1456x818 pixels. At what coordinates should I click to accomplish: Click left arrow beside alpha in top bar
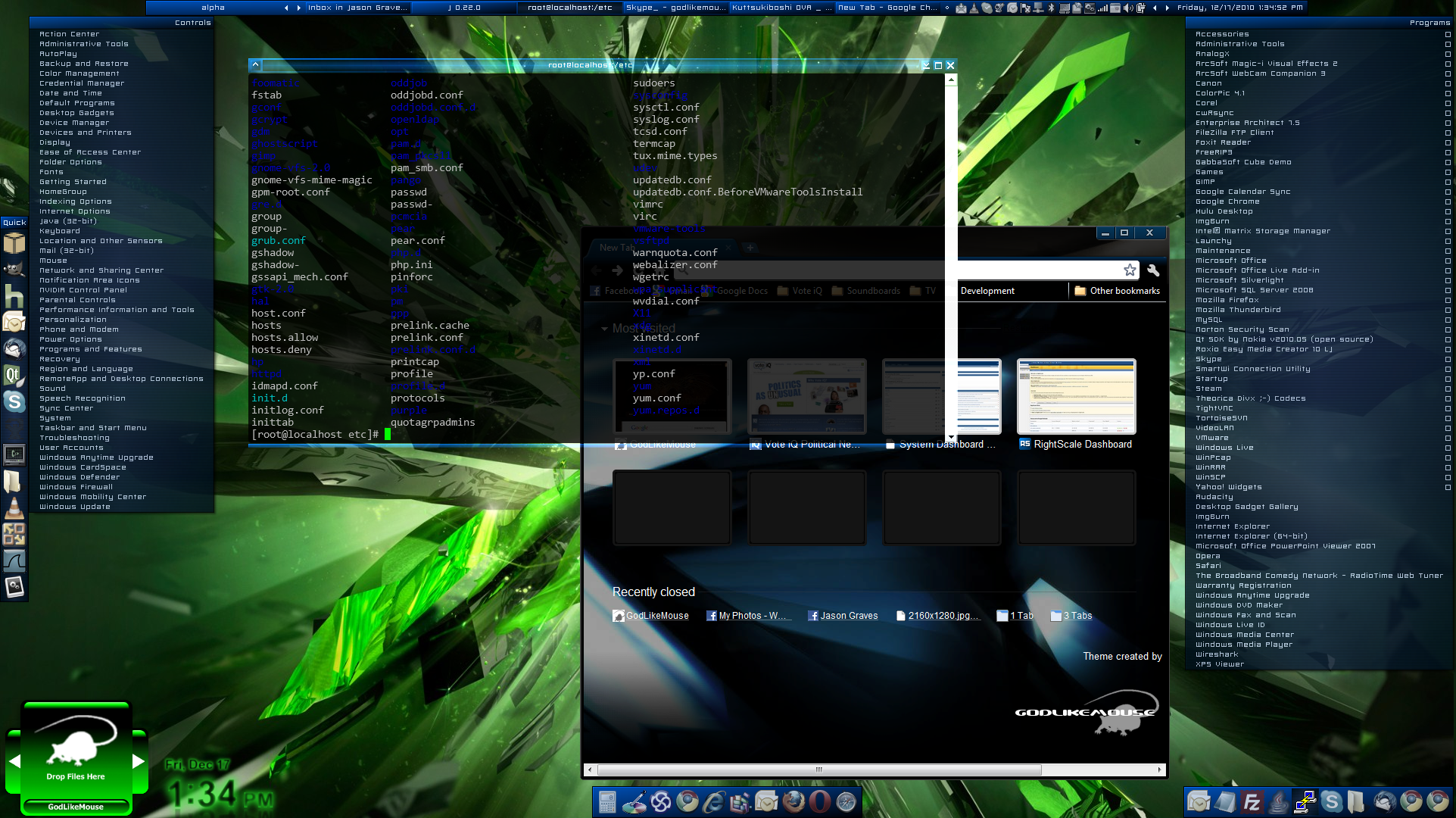click(x=286, y=8)
